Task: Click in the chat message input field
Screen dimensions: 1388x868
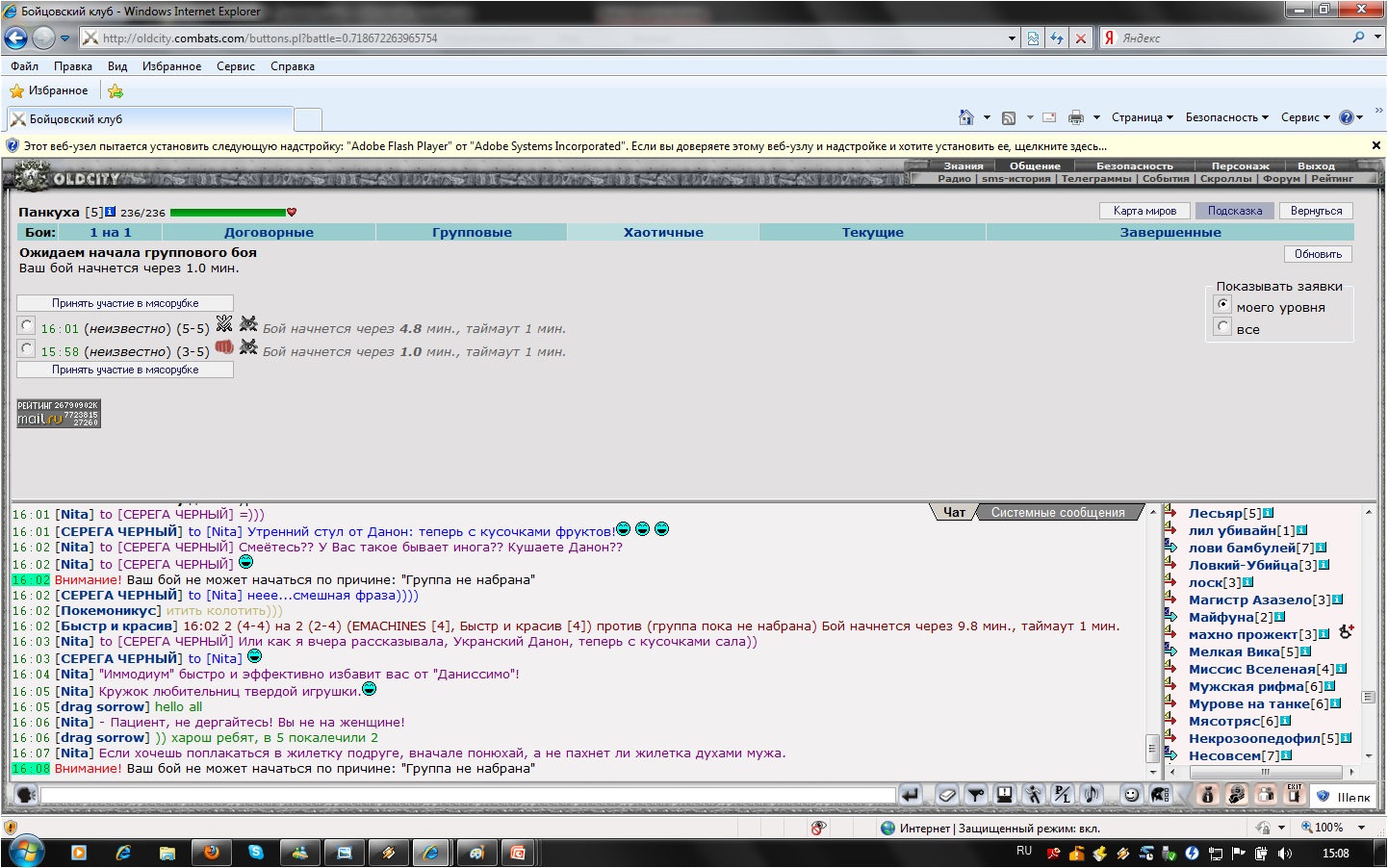Action: pos(468,795)
